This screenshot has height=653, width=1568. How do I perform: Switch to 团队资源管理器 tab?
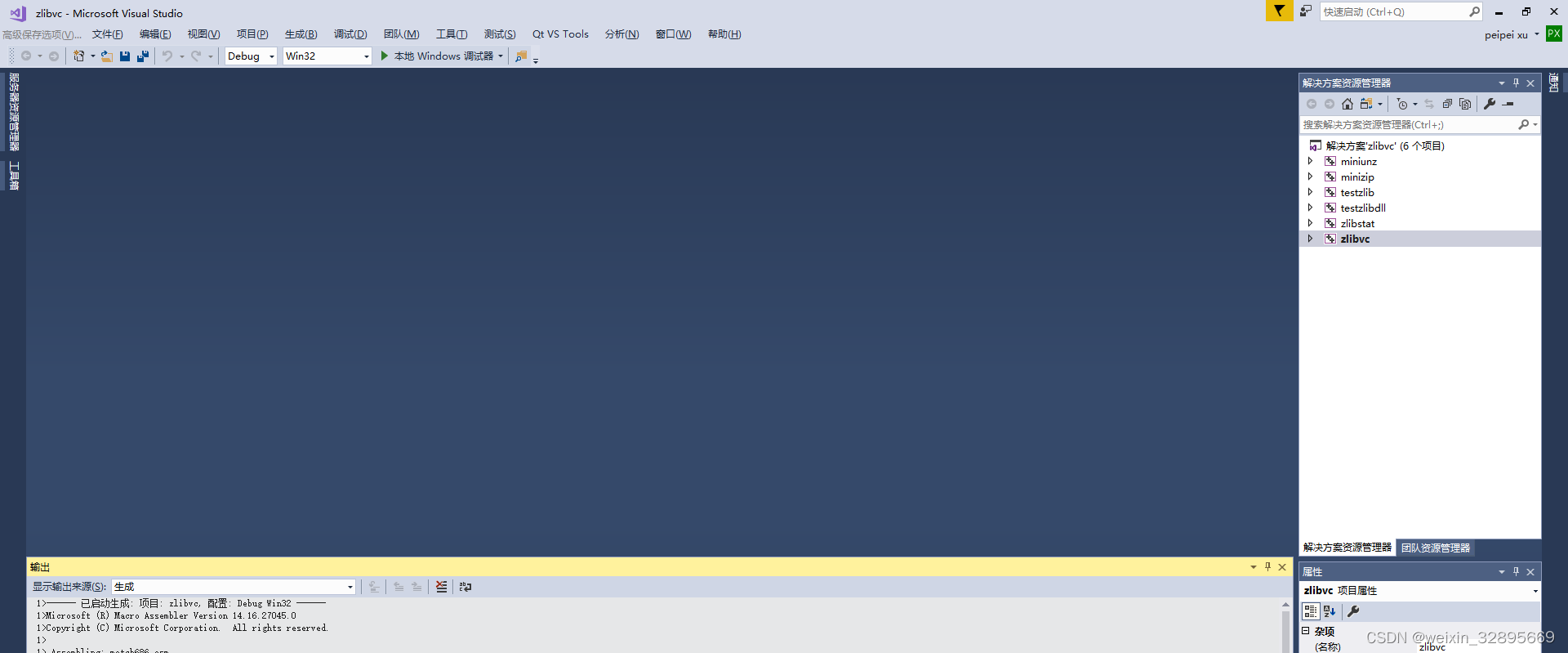point(1436,548)
